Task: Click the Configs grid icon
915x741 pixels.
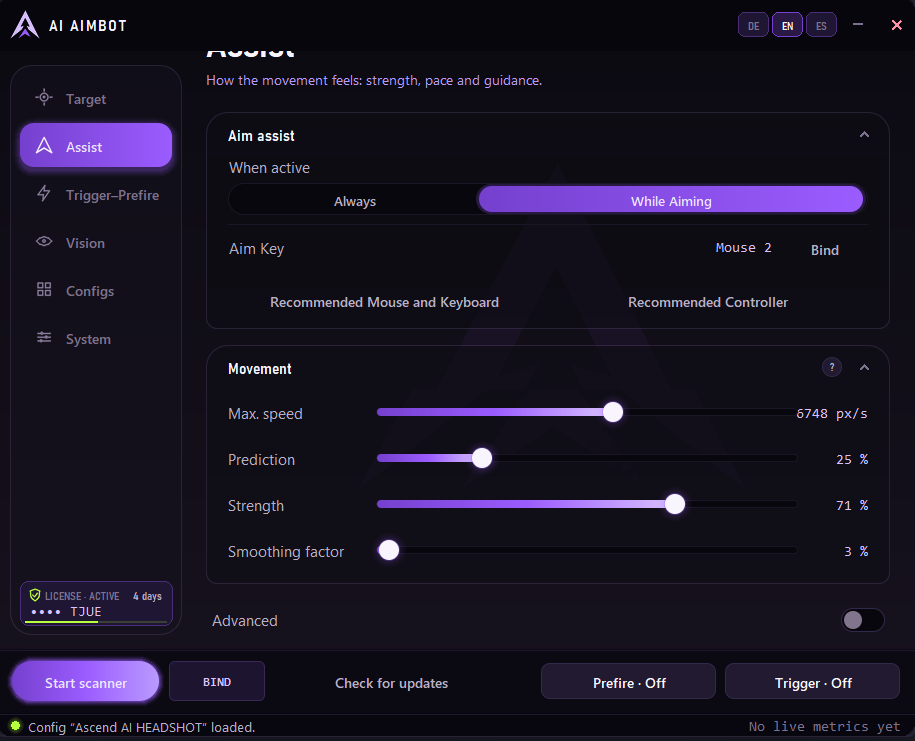Action: (44, 289)
